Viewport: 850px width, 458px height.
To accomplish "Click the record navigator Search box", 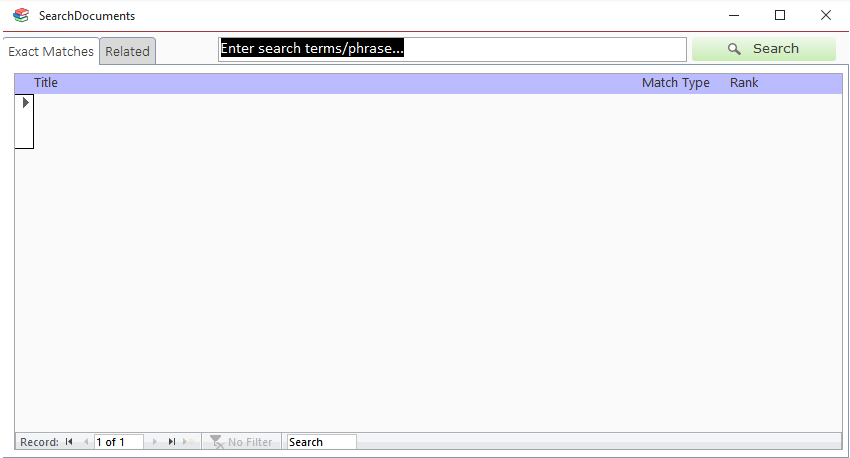I will [321, 442].
